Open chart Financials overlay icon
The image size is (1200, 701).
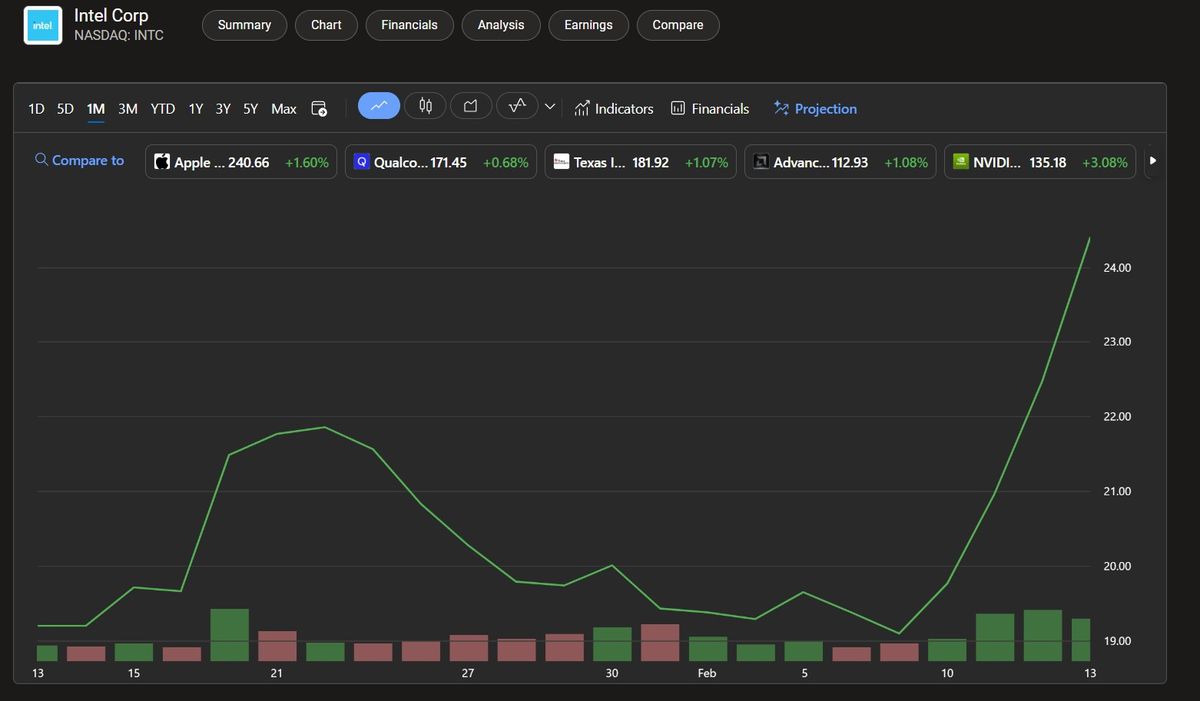[x=676, y=108]
